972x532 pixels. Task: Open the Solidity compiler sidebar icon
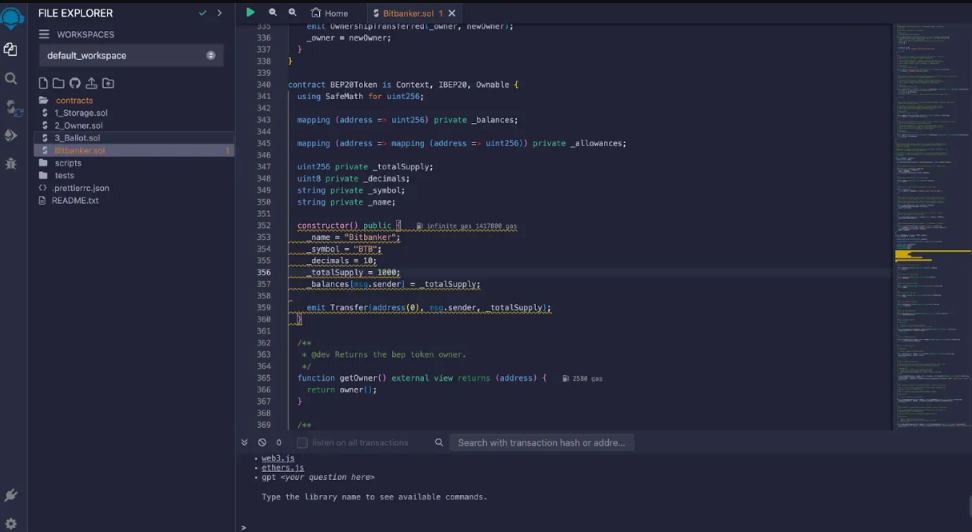pyautogui.click(x=12, y=108)
